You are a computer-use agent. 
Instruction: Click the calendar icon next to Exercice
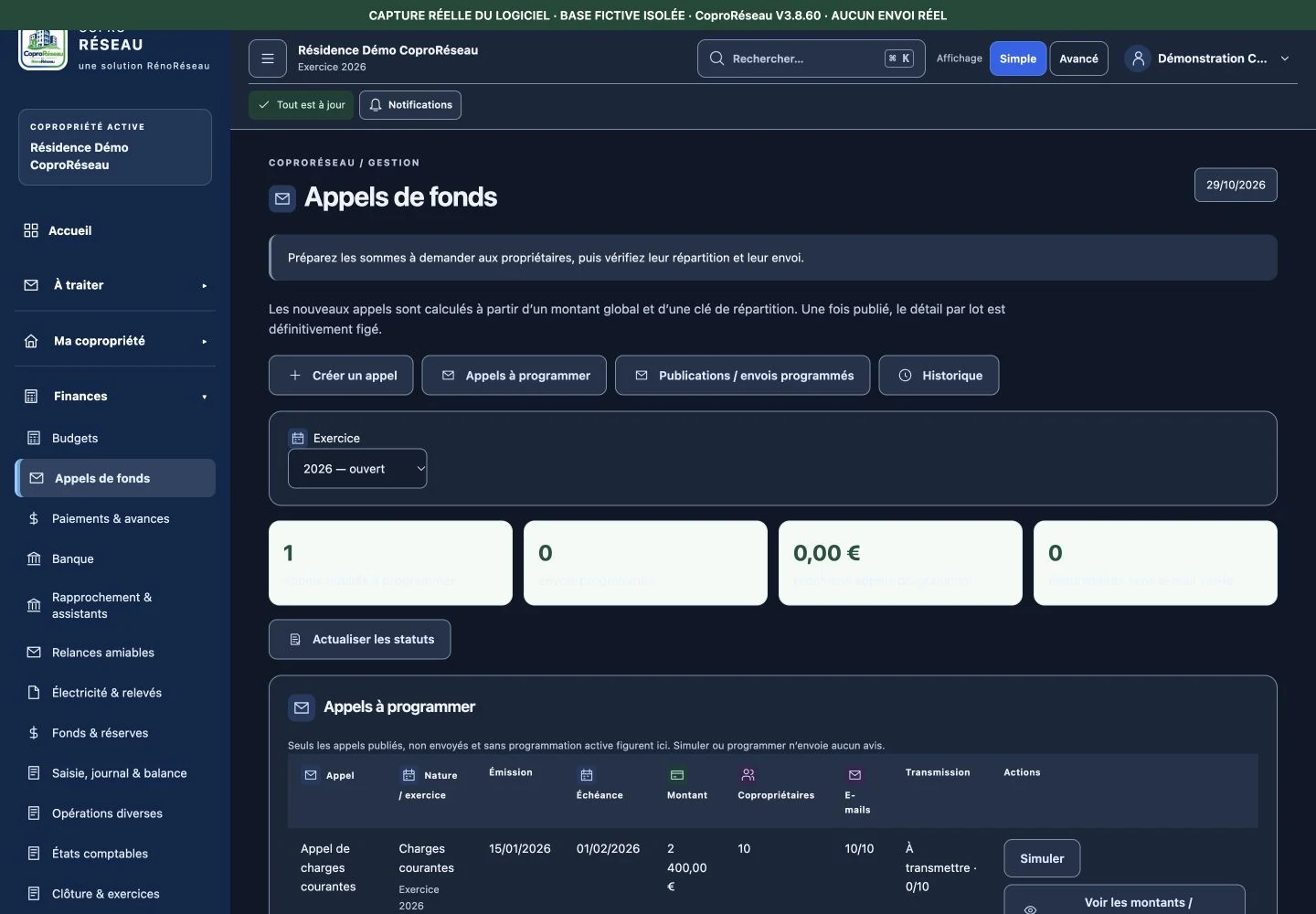click(298, 438)
